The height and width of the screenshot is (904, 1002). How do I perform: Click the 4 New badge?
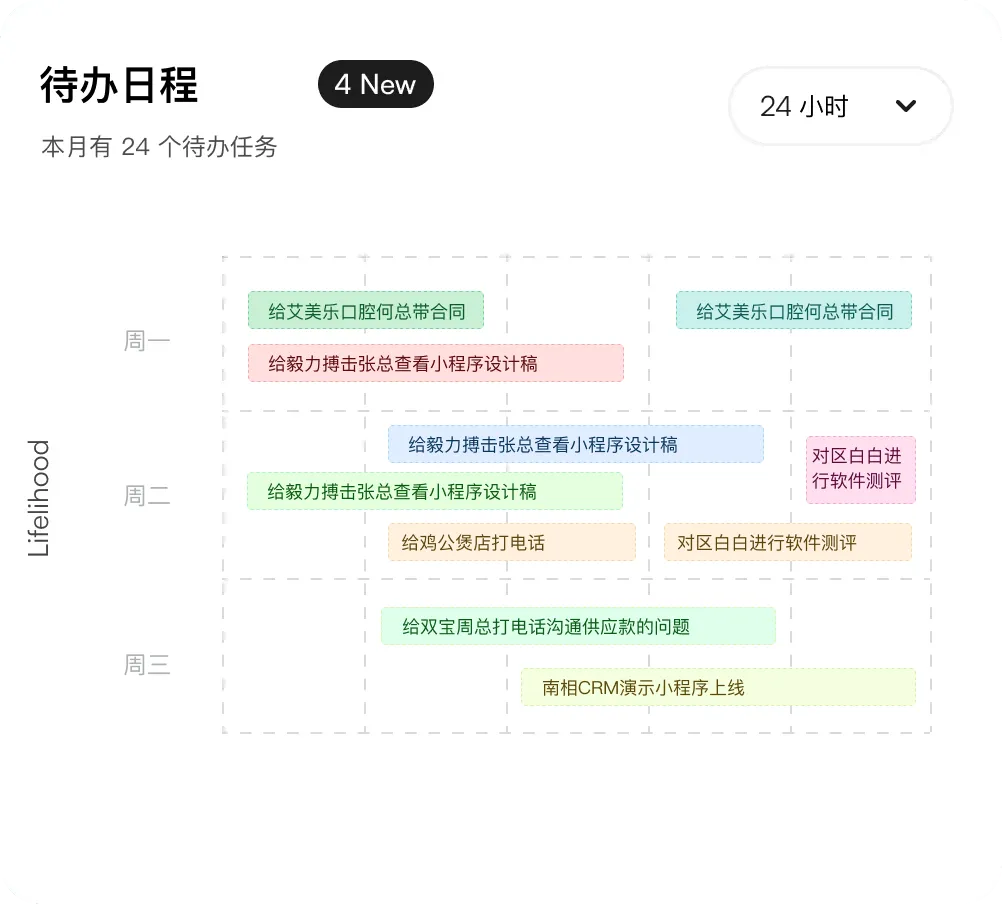click(375, 84)
